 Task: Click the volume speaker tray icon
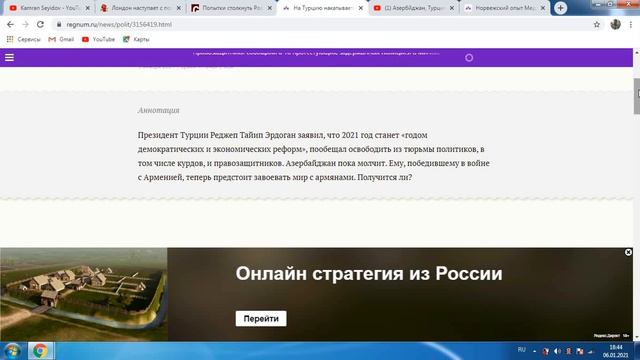tap(557, 351)
